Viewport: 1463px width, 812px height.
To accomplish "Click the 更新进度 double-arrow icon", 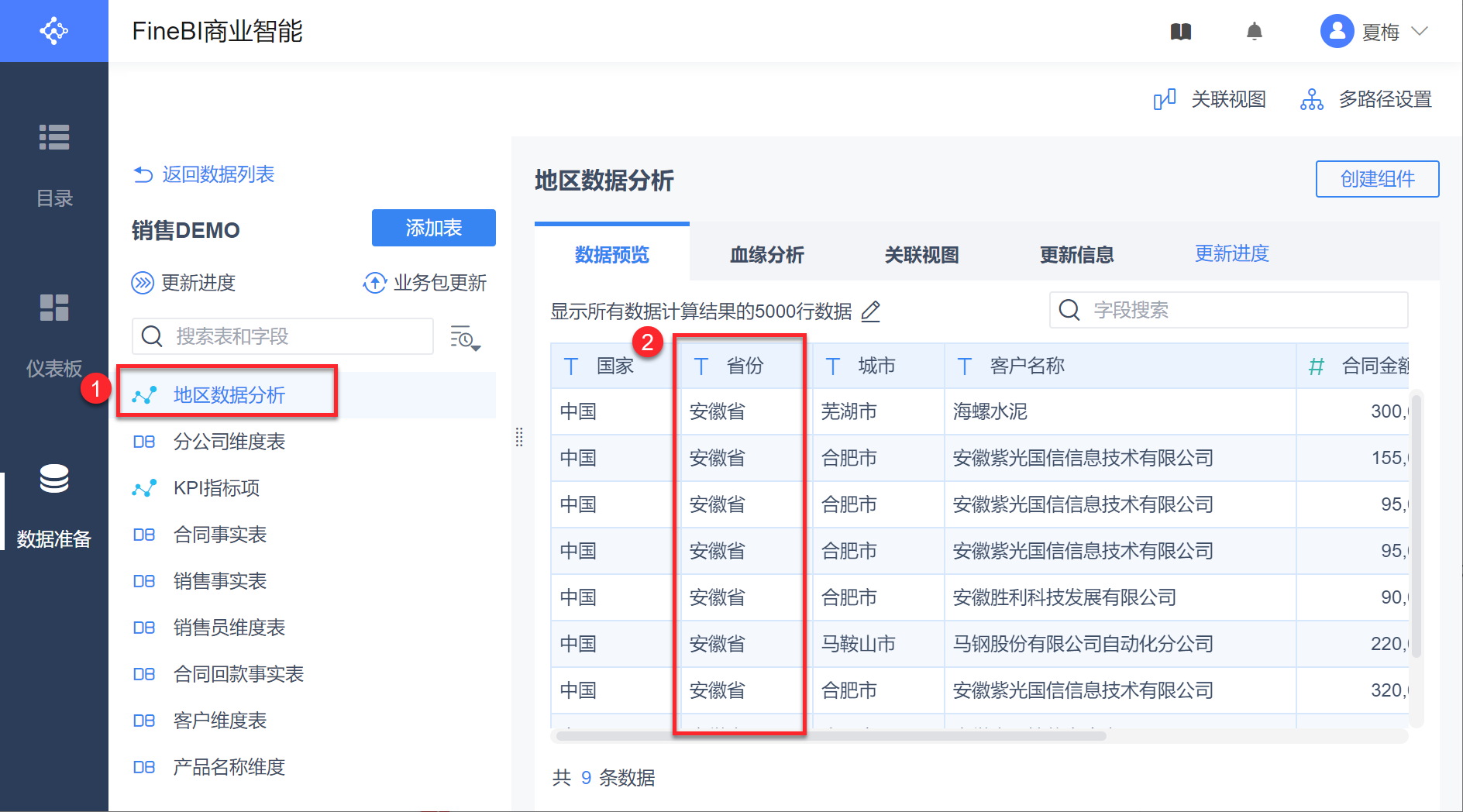I will click(143, 283).
